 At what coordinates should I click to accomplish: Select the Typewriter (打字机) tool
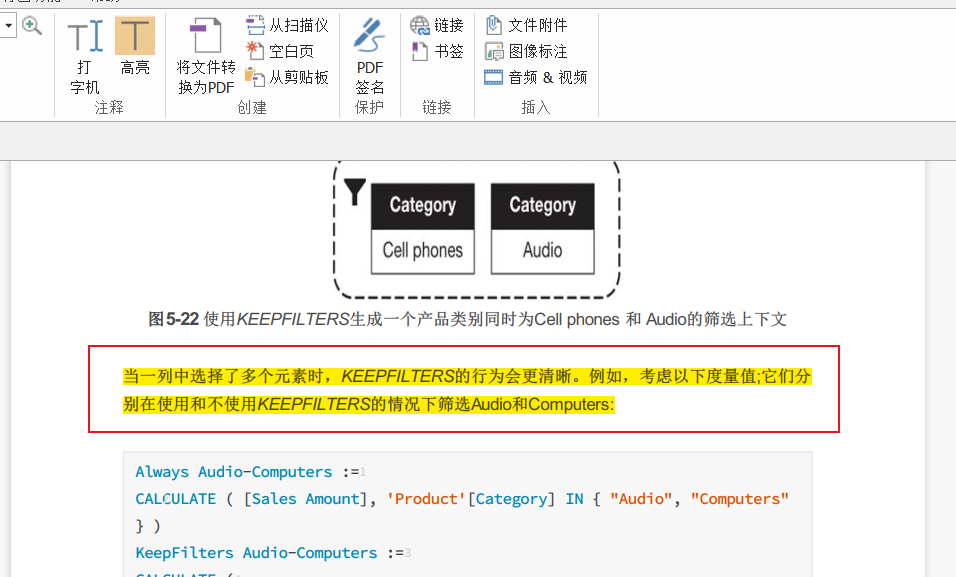click(x=85, y=56)
